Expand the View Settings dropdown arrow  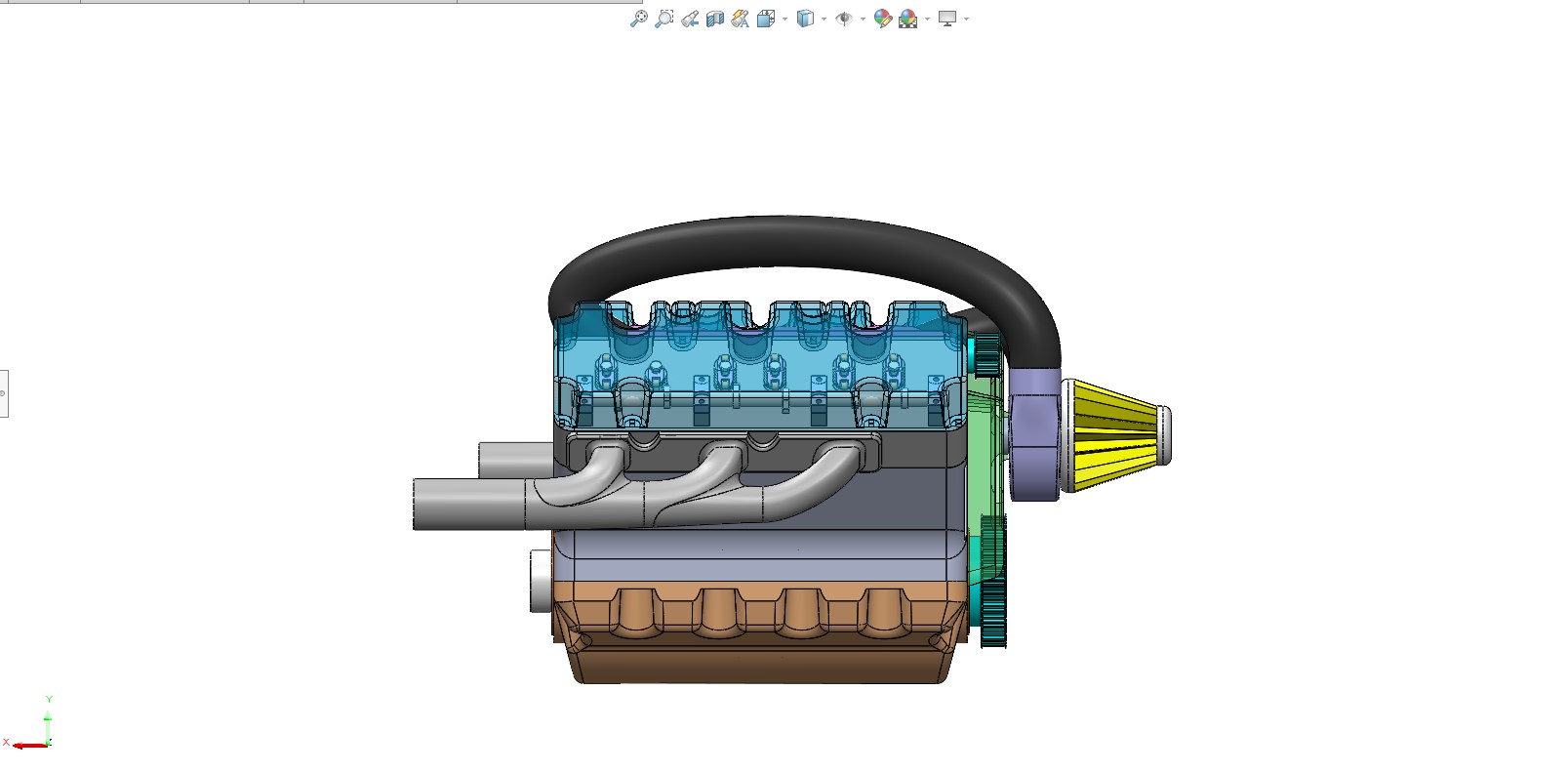pos(966,20)
